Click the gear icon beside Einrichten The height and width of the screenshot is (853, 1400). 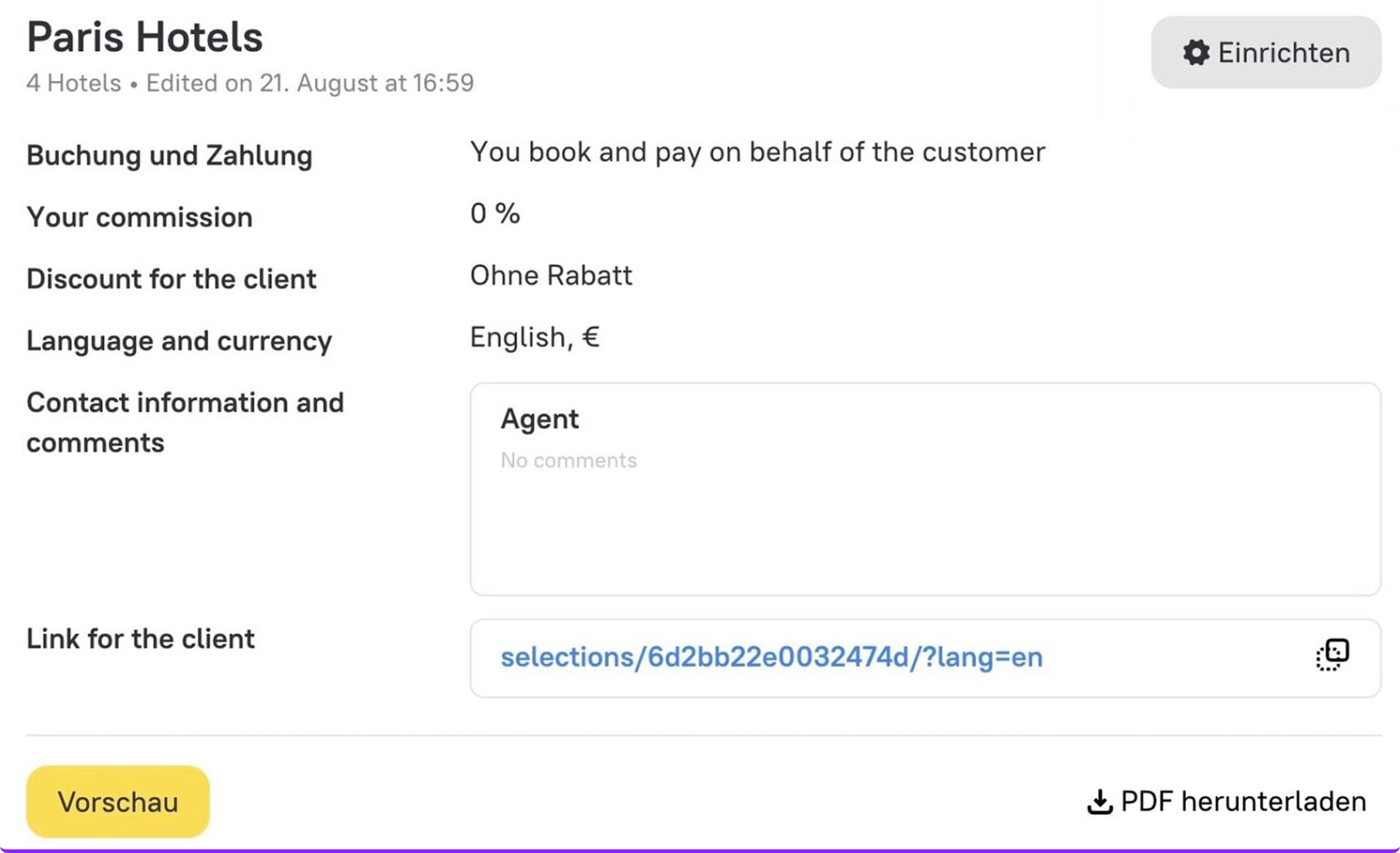click(x=1196, y=53)
